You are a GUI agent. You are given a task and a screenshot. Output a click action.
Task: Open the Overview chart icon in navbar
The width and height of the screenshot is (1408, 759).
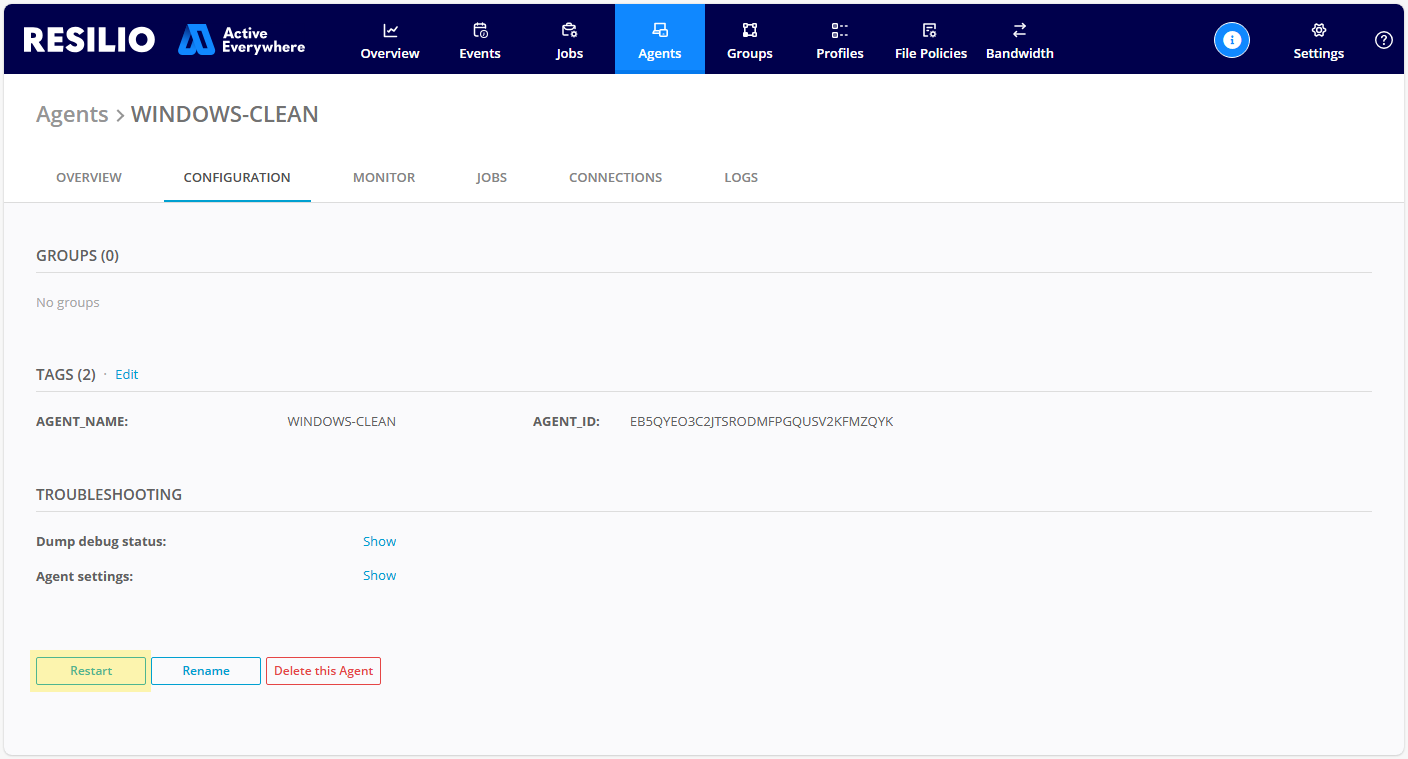[390, 30]
